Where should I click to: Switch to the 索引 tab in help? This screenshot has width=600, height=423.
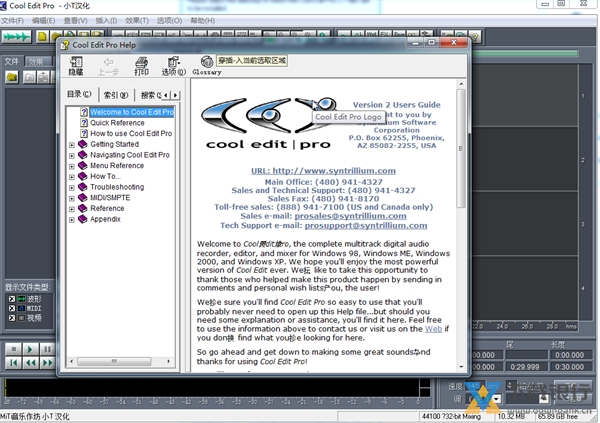click(116, 95)
